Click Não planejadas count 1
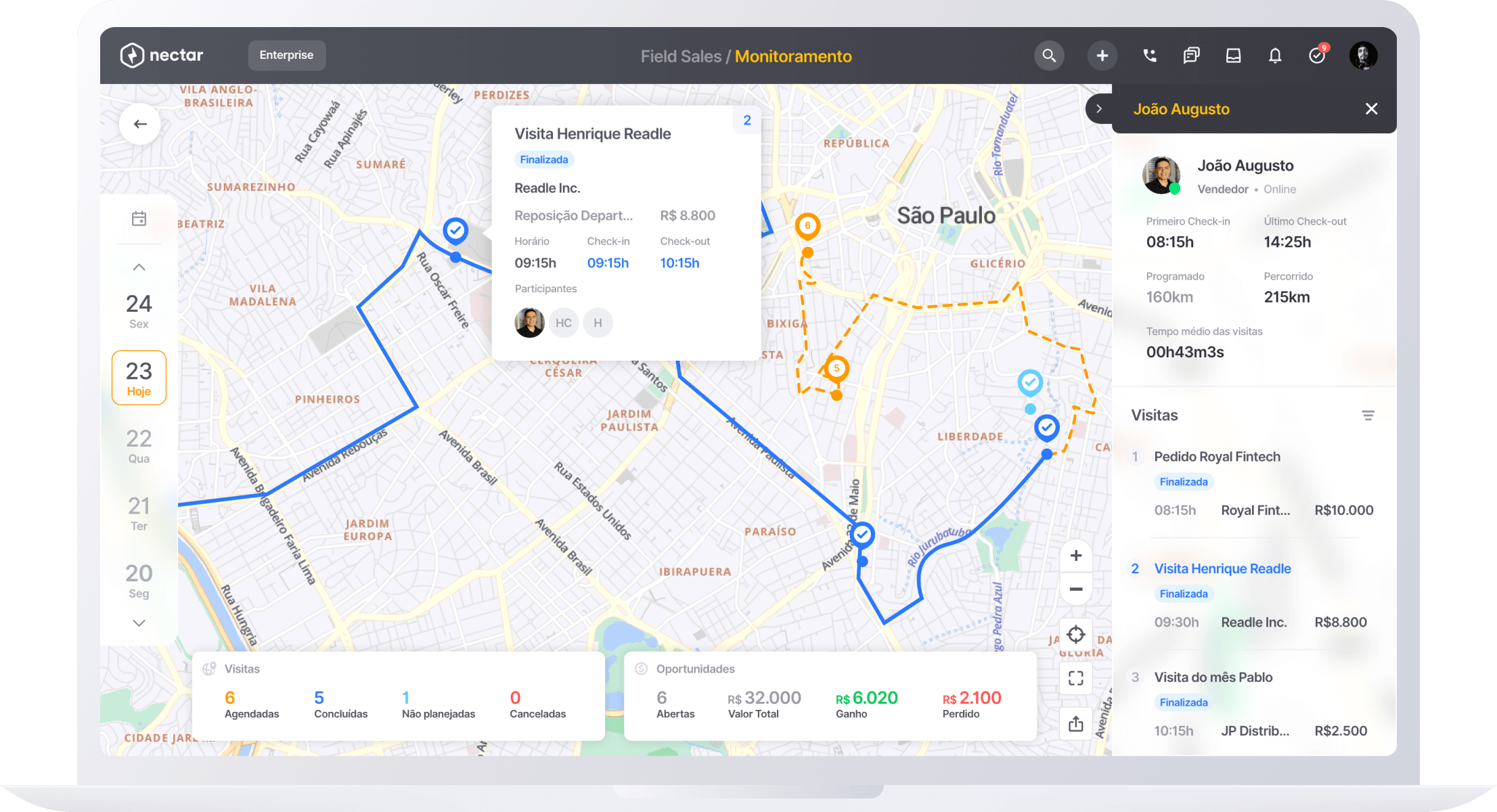Viewport: 1497px width, 812px height. point(406,698)
